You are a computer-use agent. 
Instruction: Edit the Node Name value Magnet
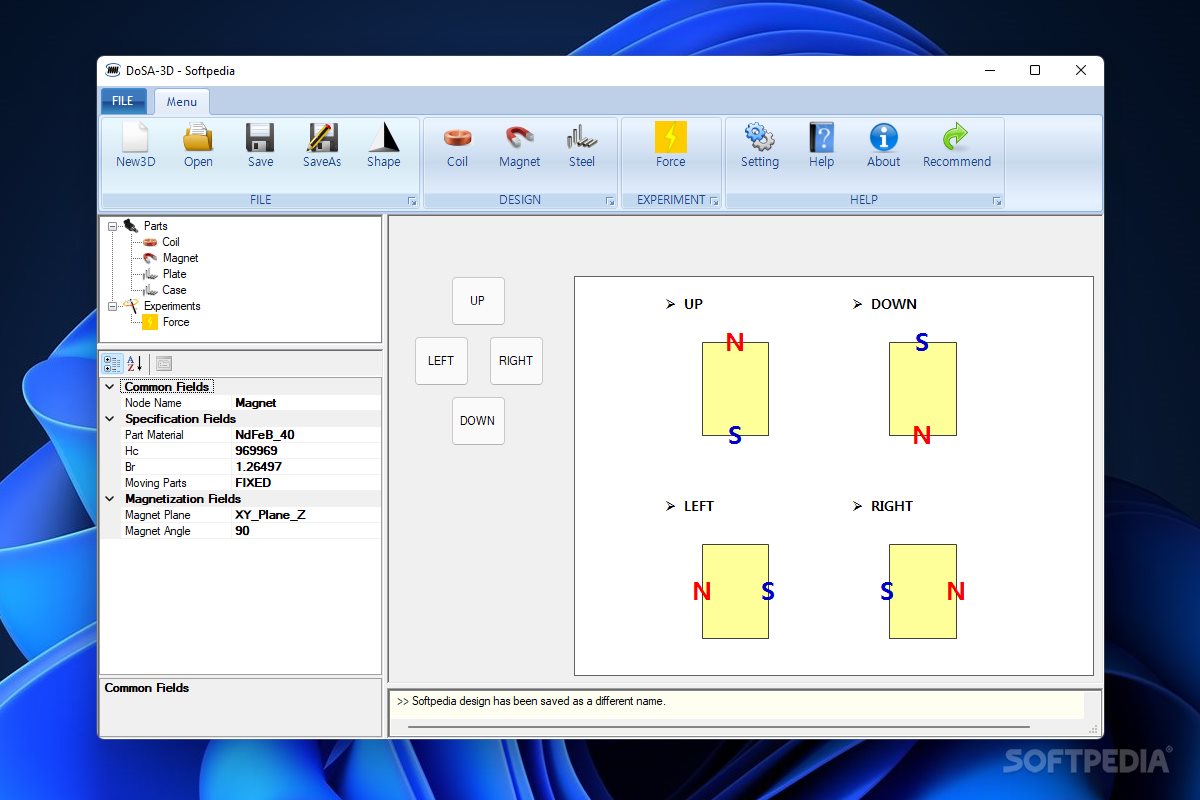(x=306, y=403)
